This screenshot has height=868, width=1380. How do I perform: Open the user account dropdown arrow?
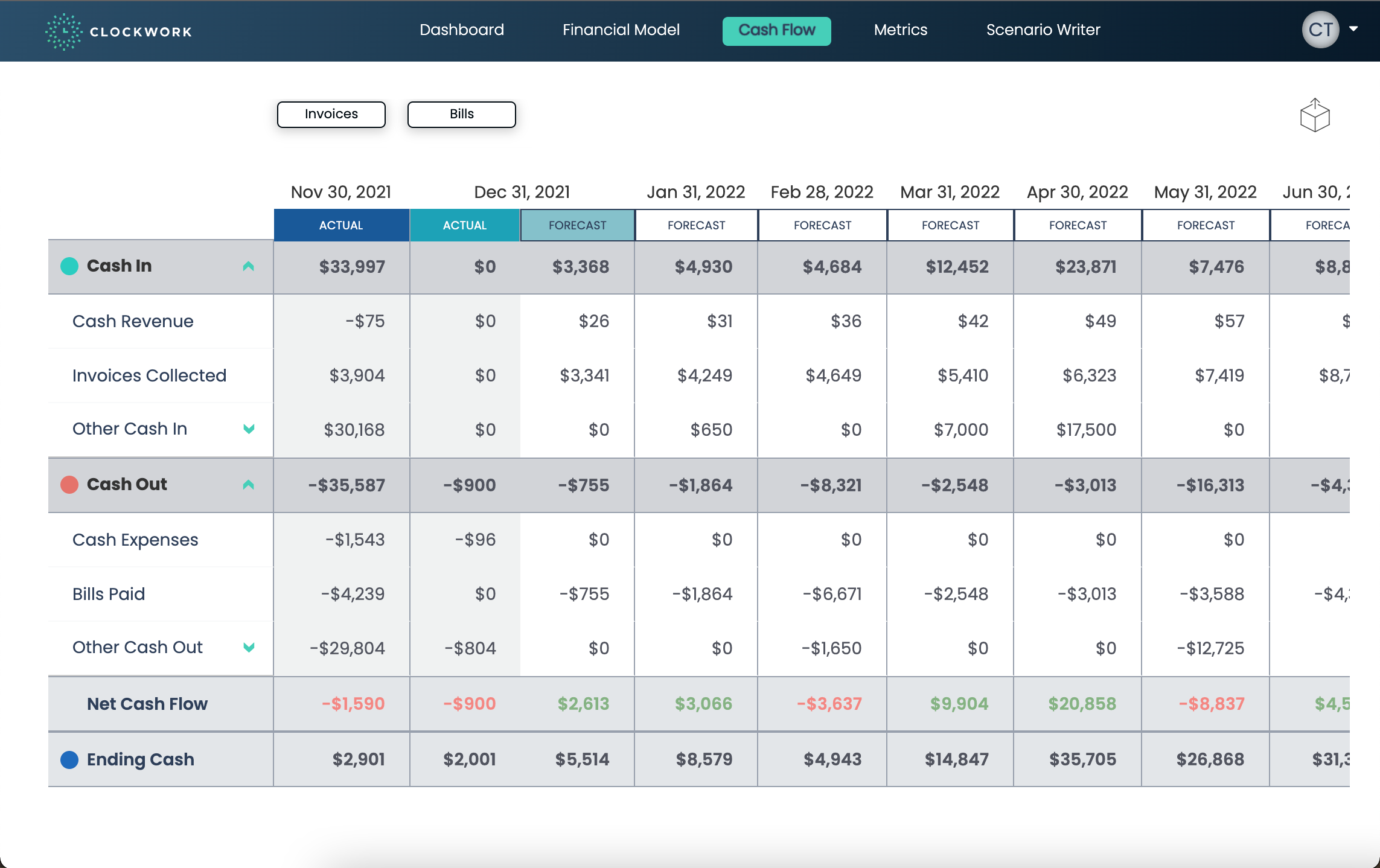1354,28
